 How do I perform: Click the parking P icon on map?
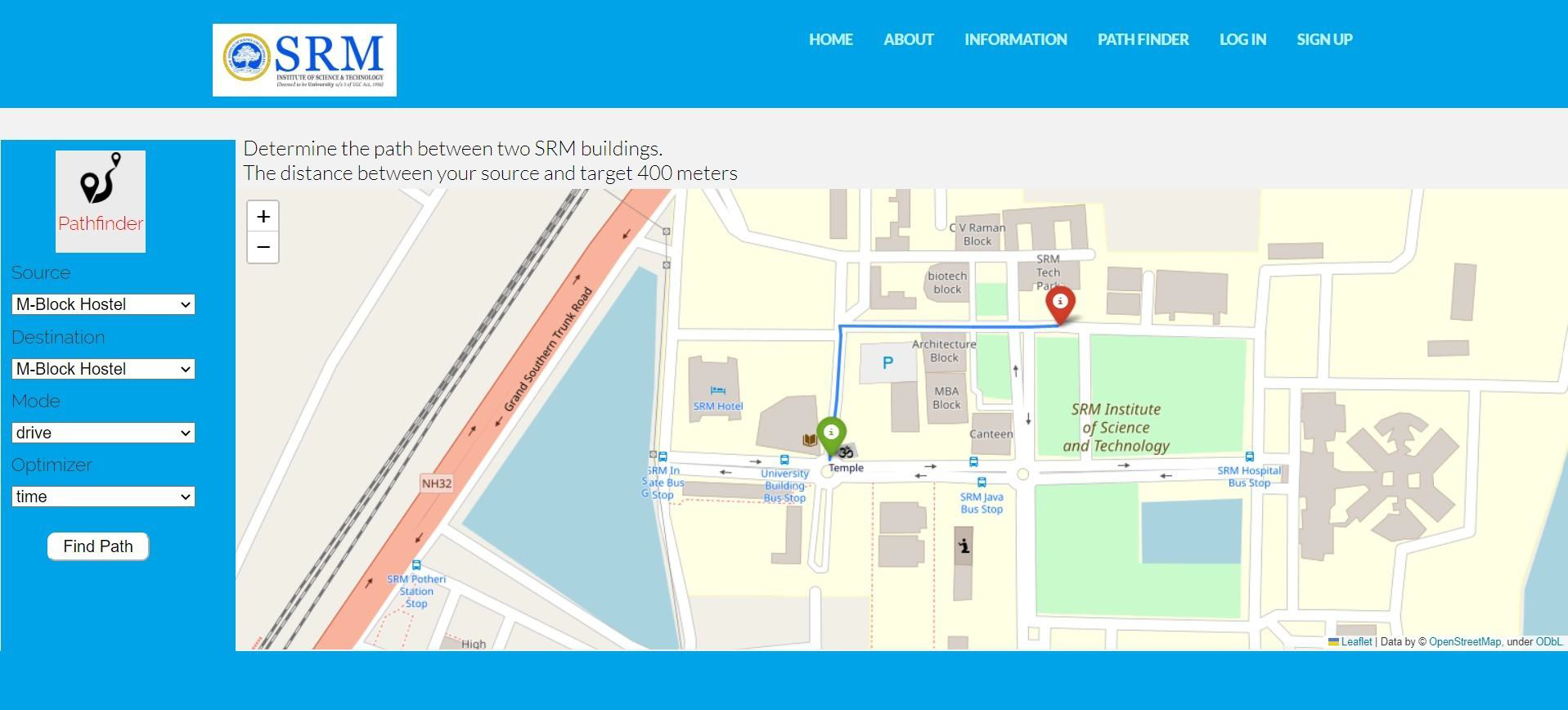click(887, 363)
